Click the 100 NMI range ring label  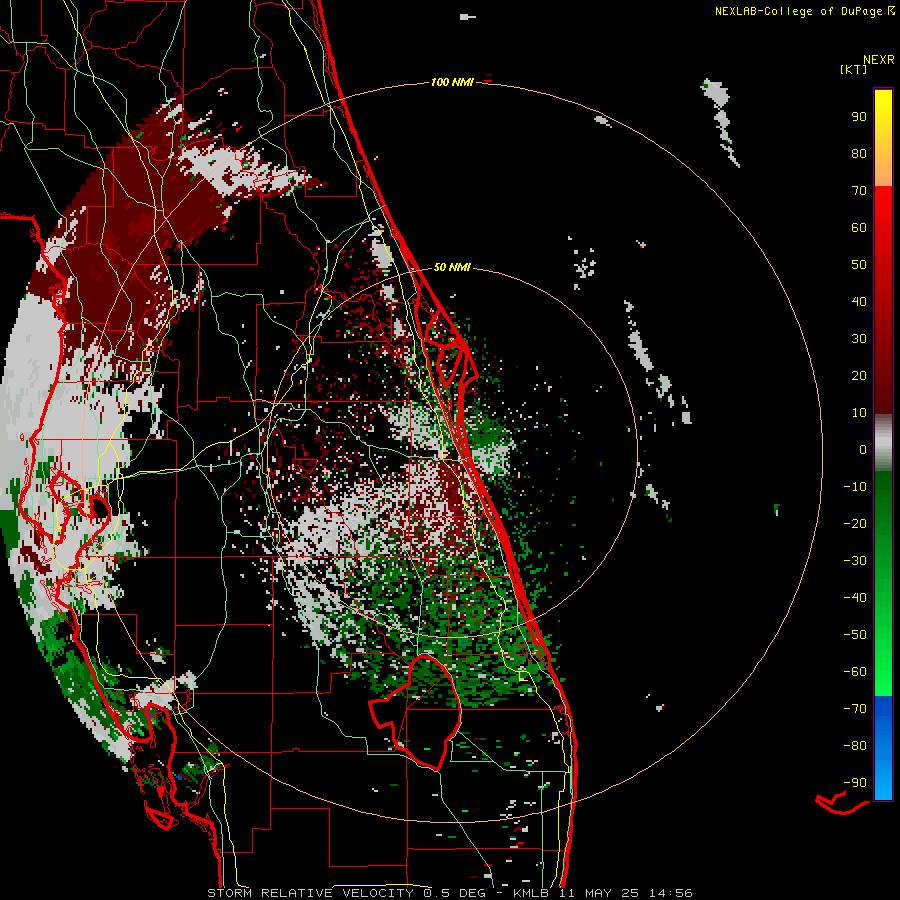click(452, 83)
